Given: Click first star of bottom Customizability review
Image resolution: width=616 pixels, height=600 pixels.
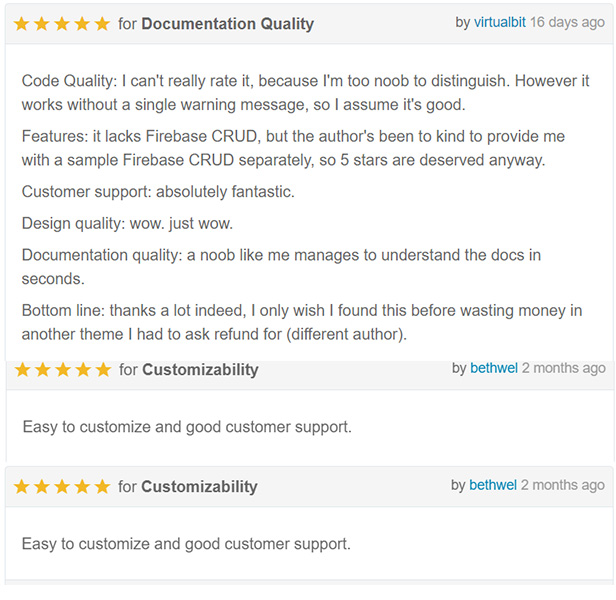Looking at the screenshot, I should (x=21, y=486).
